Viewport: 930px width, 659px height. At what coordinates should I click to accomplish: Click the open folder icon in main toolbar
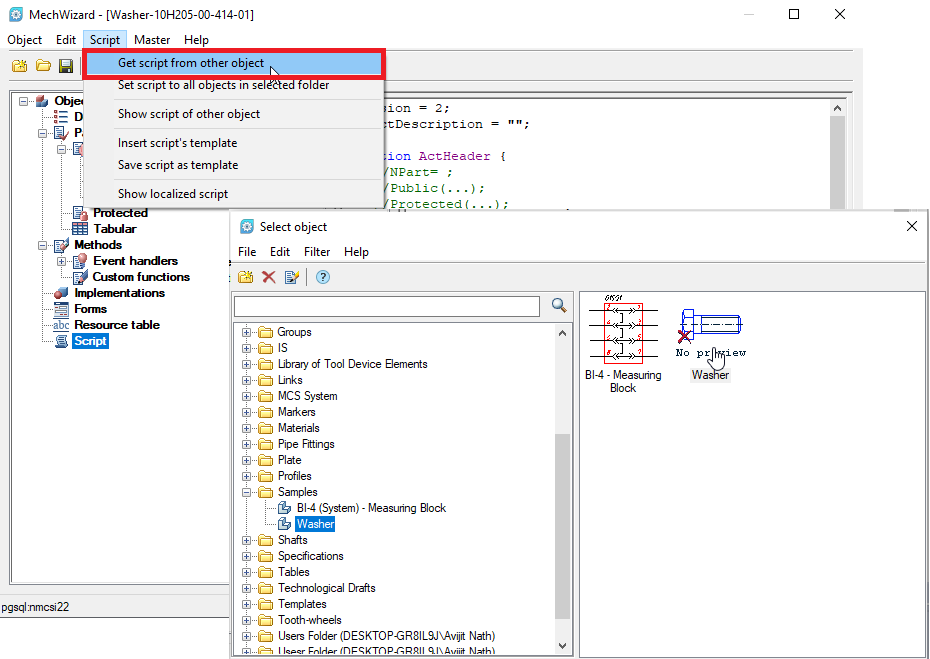click(x=43, y=65)
